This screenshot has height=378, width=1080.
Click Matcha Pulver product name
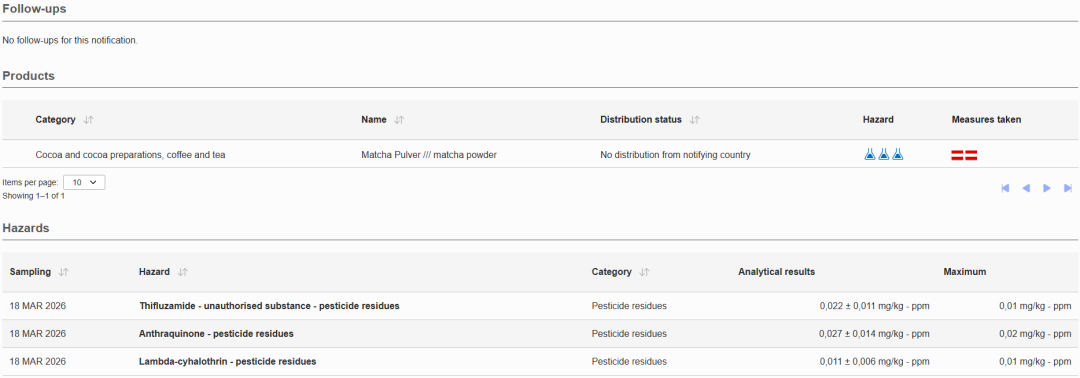429,155
